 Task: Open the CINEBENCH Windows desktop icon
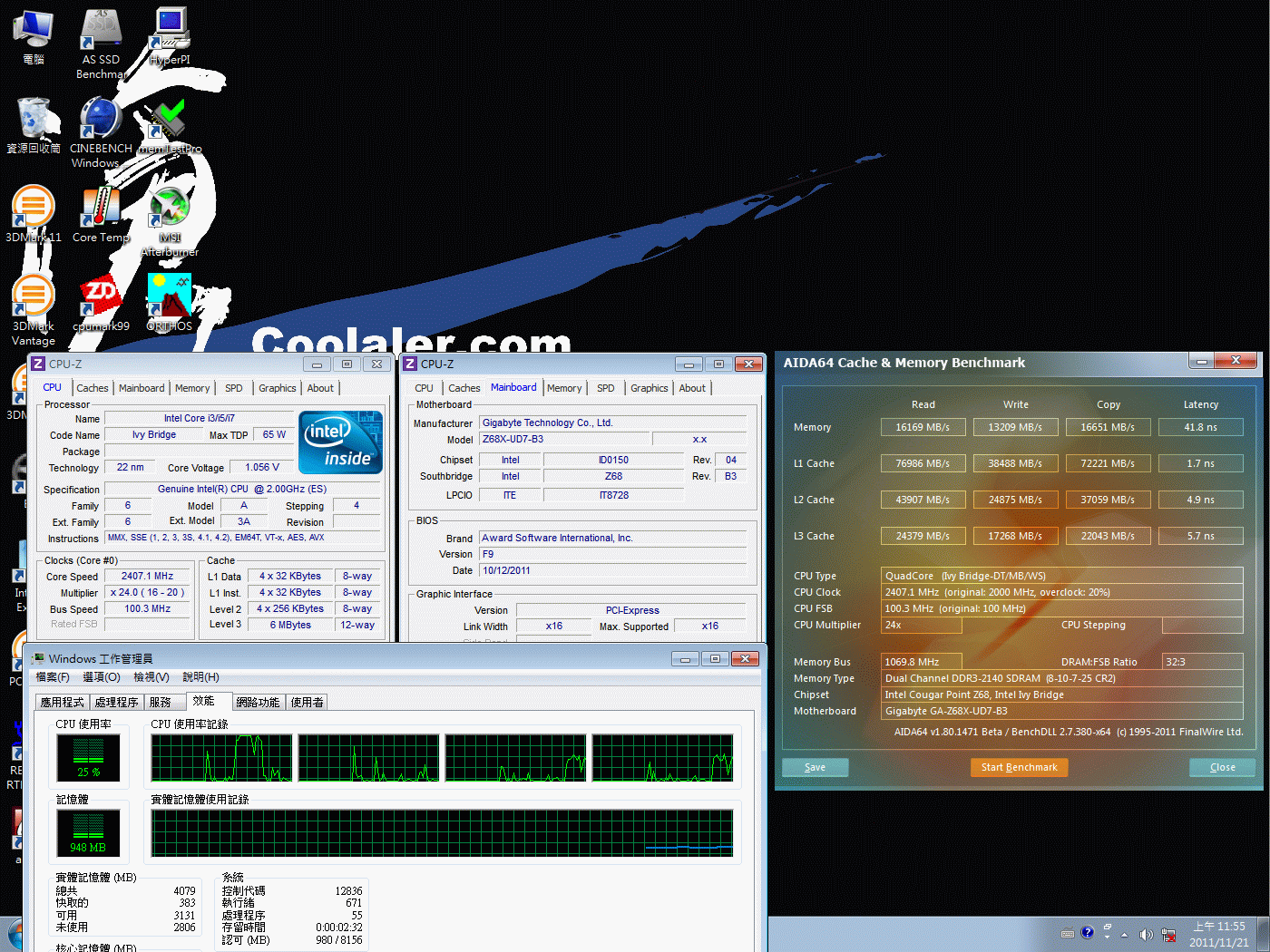click(100, 122)
